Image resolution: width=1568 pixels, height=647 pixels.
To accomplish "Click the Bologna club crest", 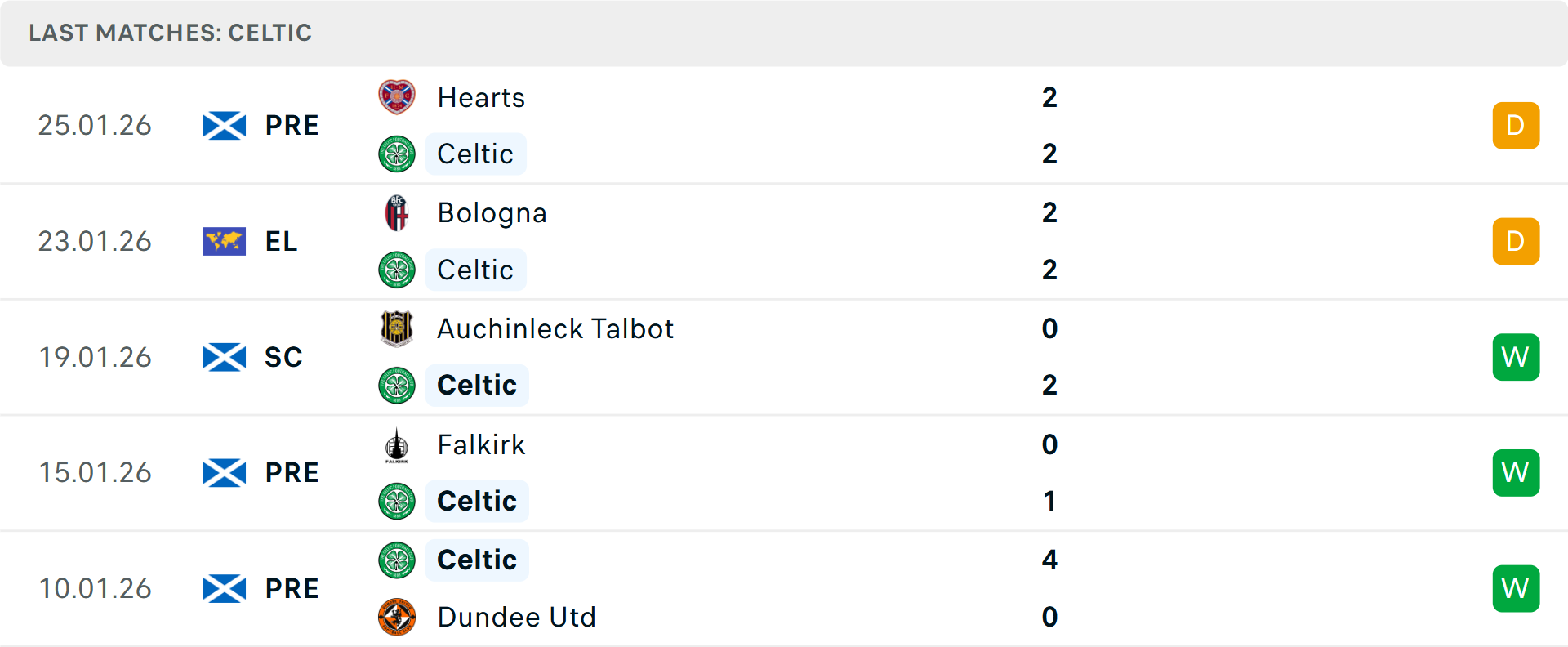I will 397,213.
